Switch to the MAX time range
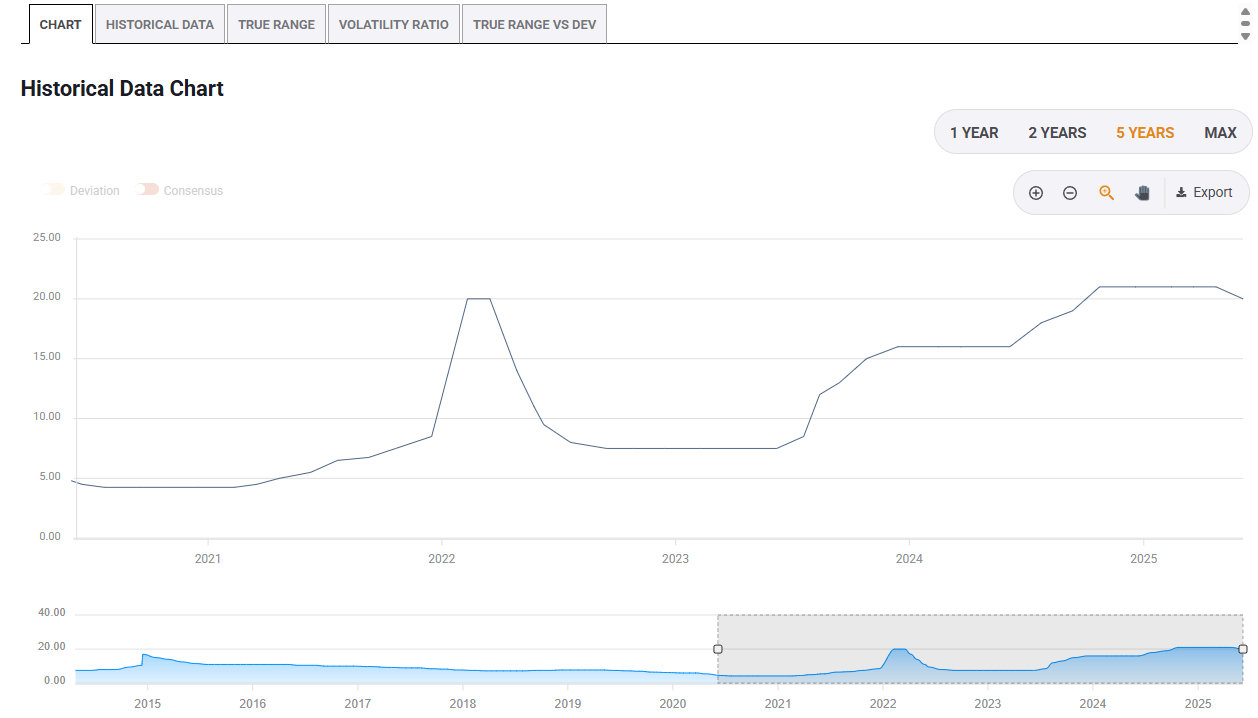Image resolution: width=1258 pixels, height=718 pixels. point(1220,132)
